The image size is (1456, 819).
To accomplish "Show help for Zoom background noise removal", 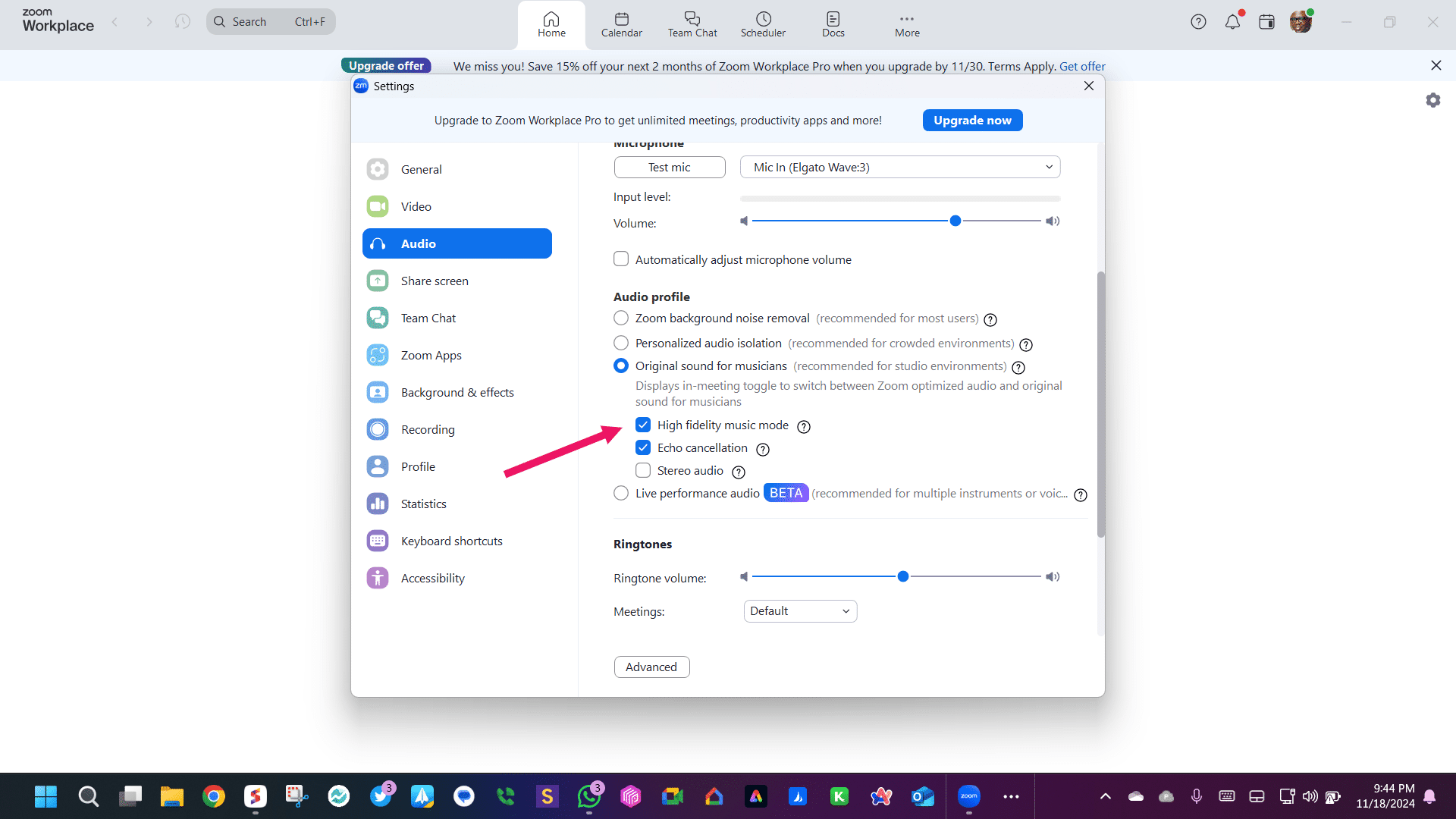I will [990, 319].
